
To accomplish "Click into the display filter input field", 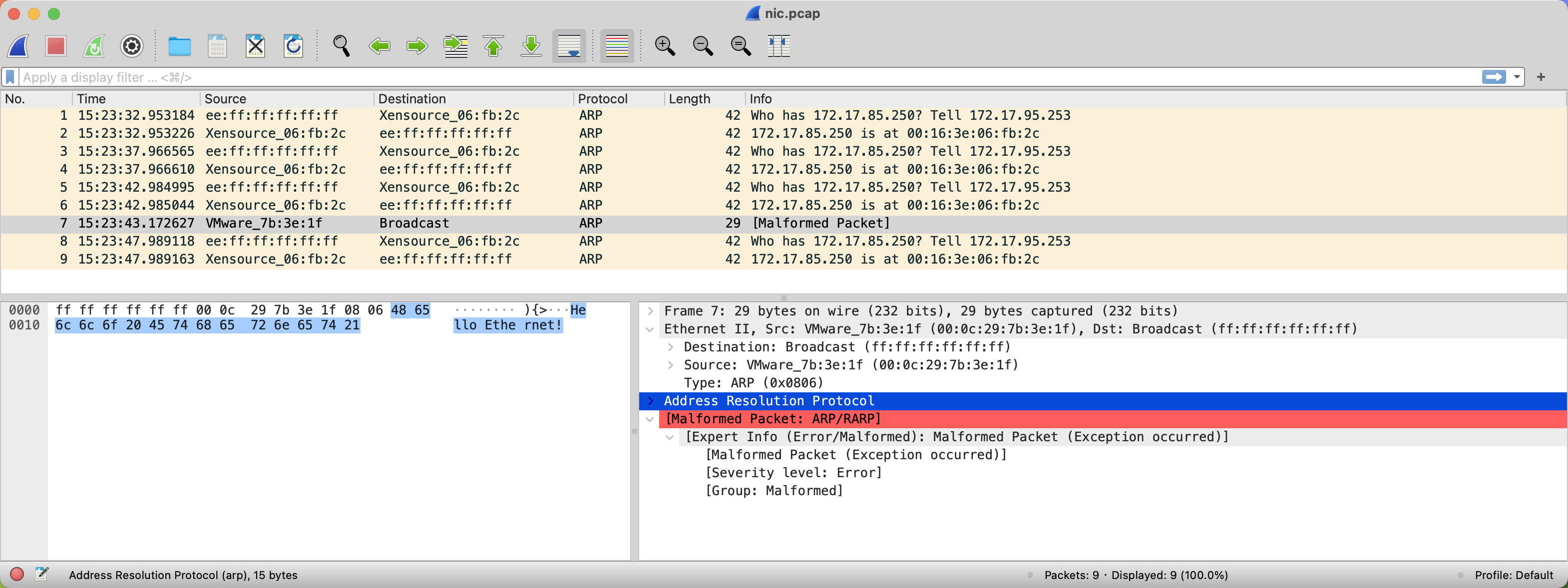I will click(731, 77).
